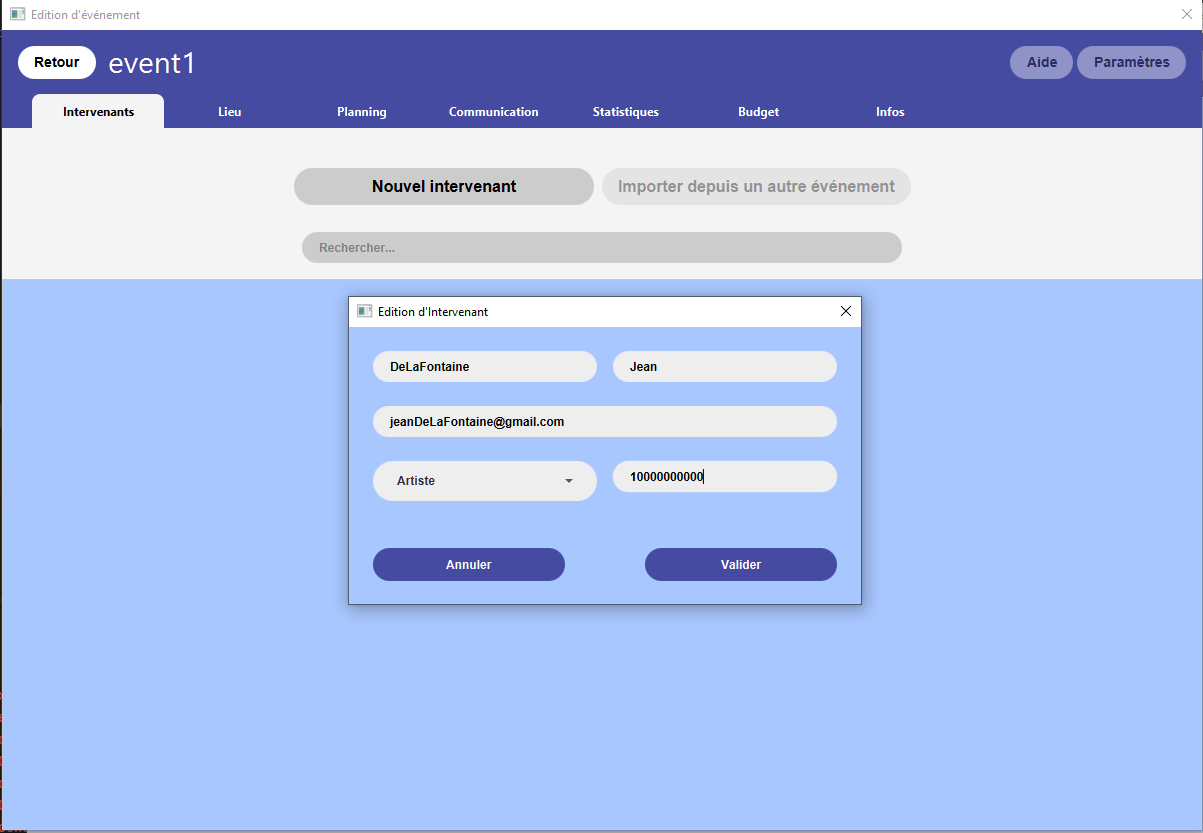Edit the jeanDeLaFontaine@gmail.com email field
The height and width of the screenshot is (833, 1203).
605,421
